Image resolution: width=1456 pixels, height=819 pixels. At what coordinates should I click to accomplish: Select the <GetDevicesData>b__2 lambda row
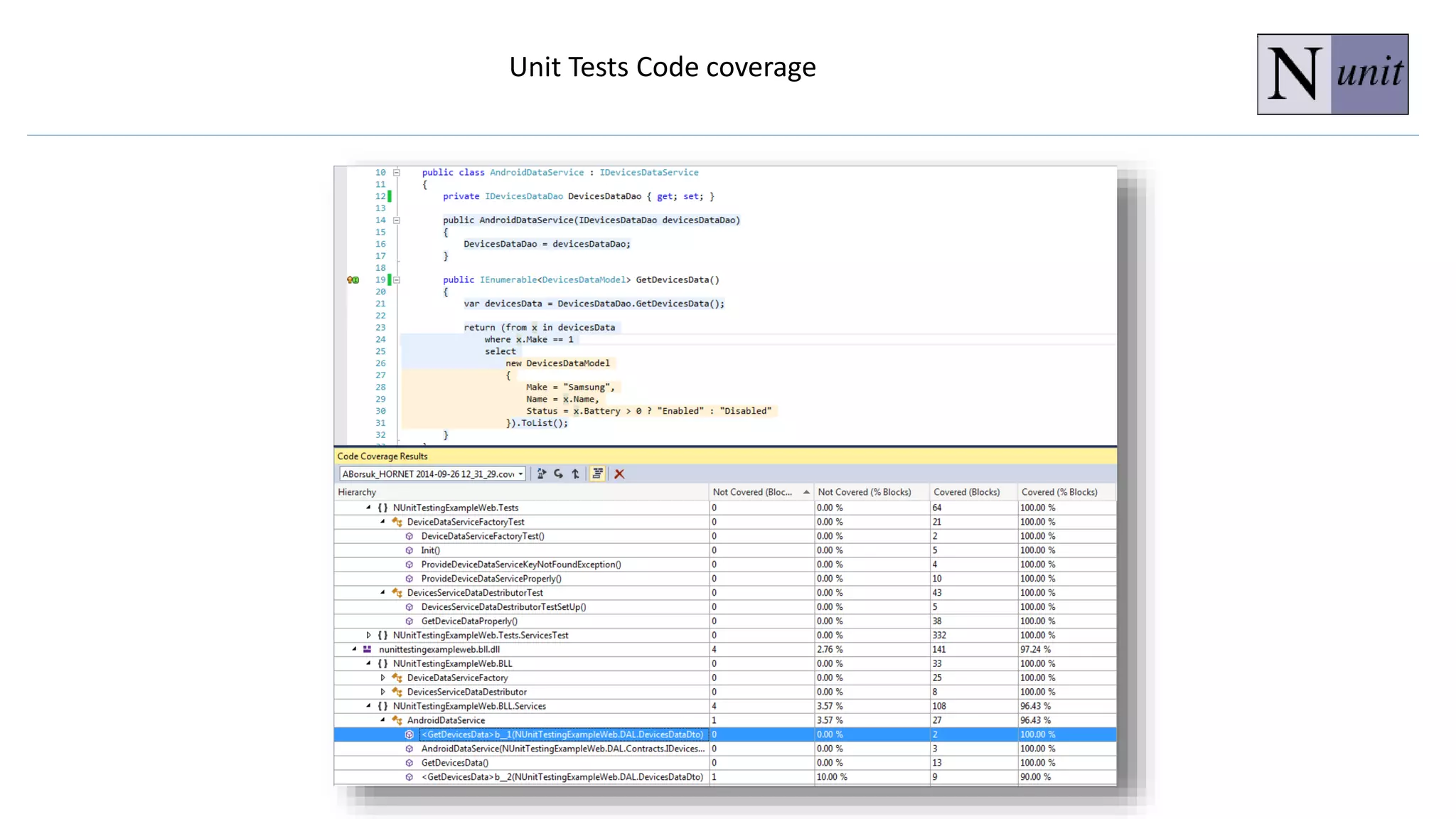[x=725, y=777]
